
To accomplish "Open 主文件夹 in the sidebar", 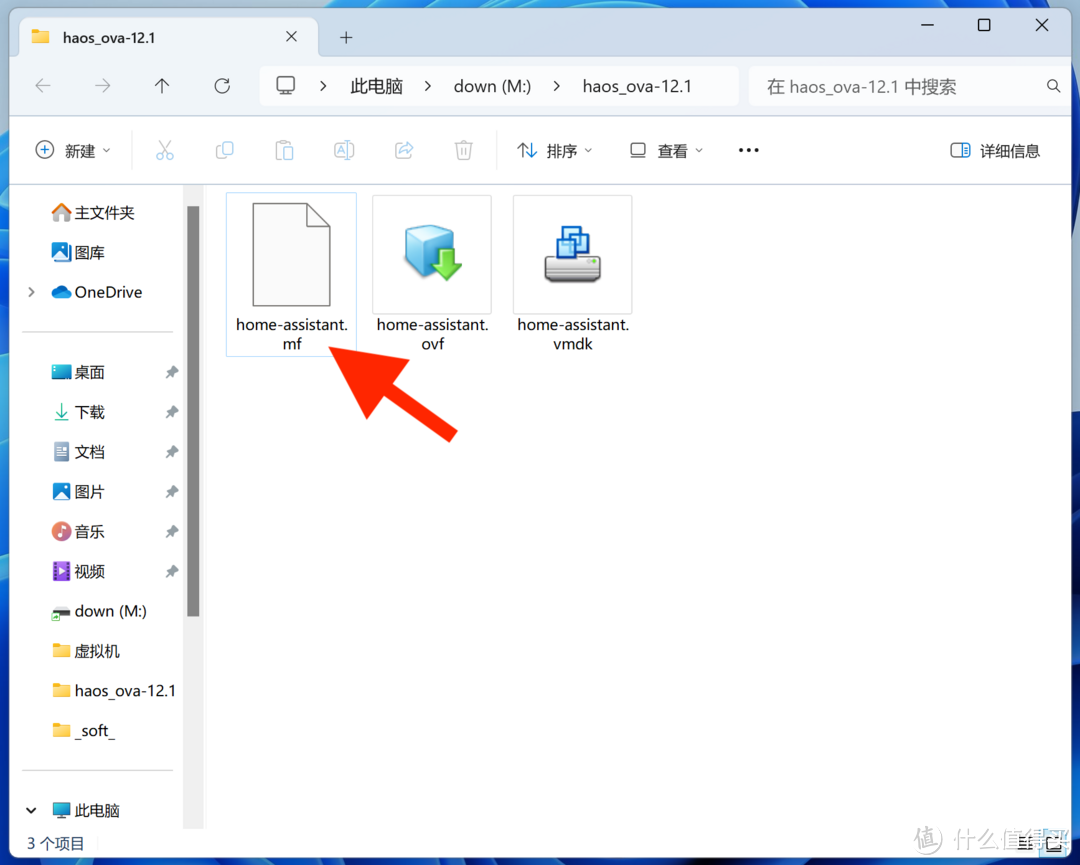I will point(93,213).
